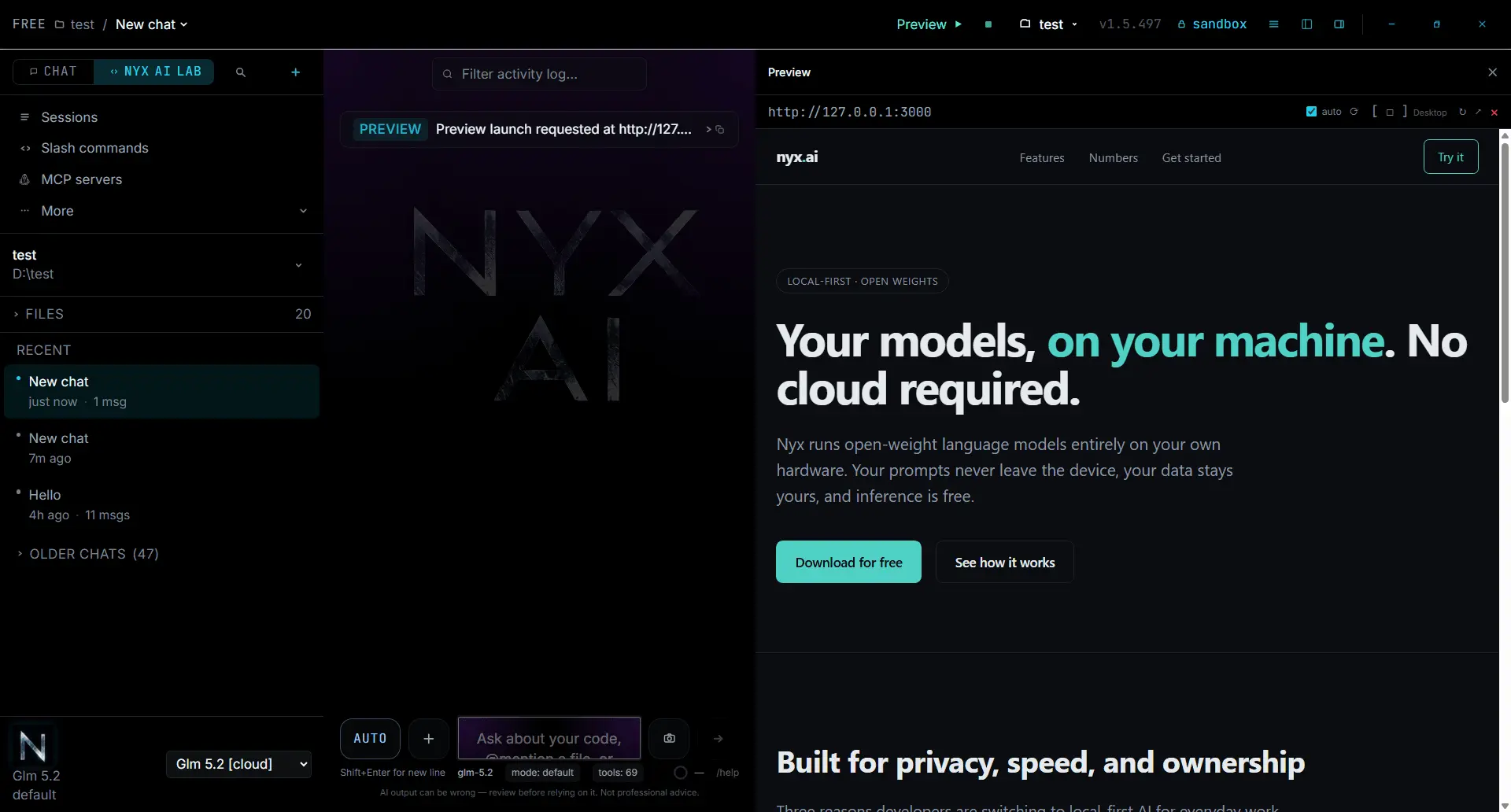The height and width of the screenshot is (812, 1511).
Task: Open the test workspace dropdown in title bar
Action: (1048, 24)
